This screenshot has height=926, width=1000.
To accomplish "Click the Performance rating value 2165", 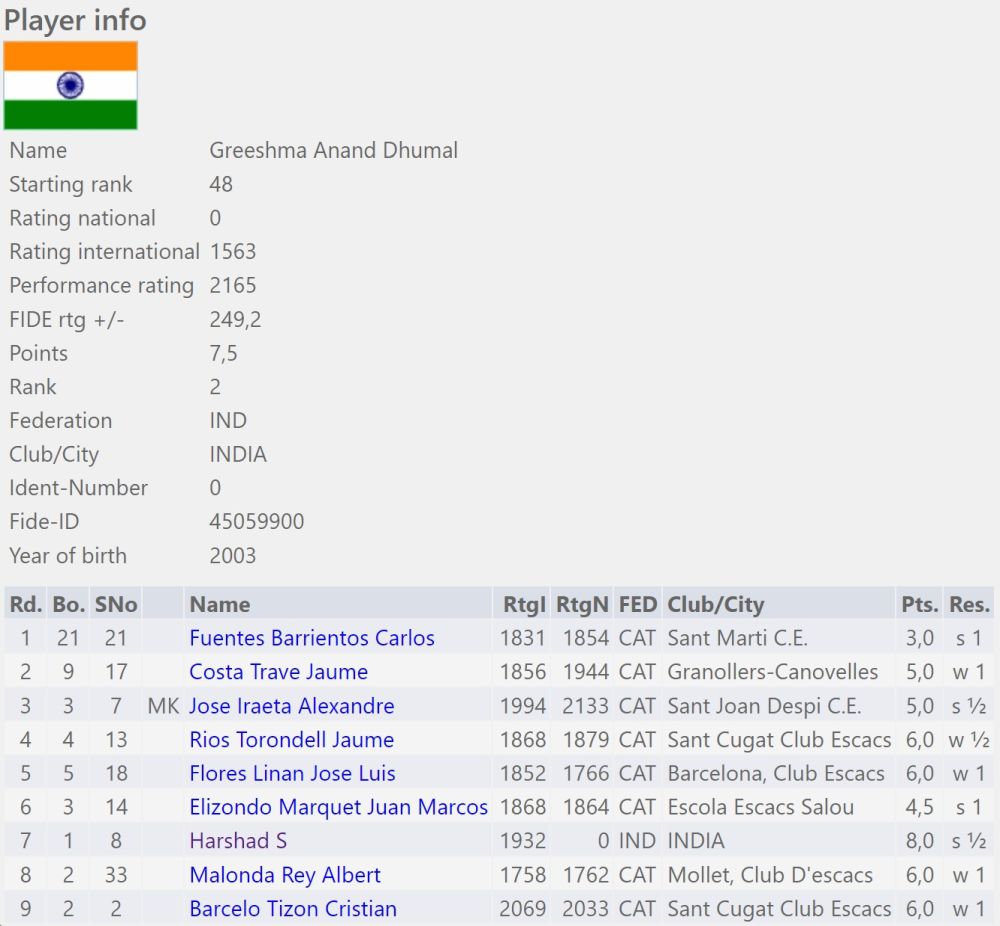I will (x=233, y=286).
